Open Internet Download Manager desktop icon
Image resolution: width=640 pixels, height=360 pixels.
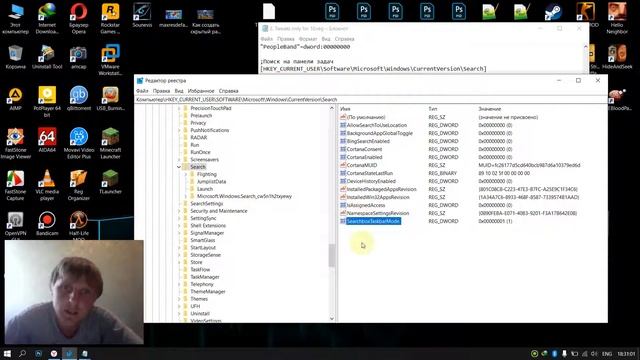point(47,18)
